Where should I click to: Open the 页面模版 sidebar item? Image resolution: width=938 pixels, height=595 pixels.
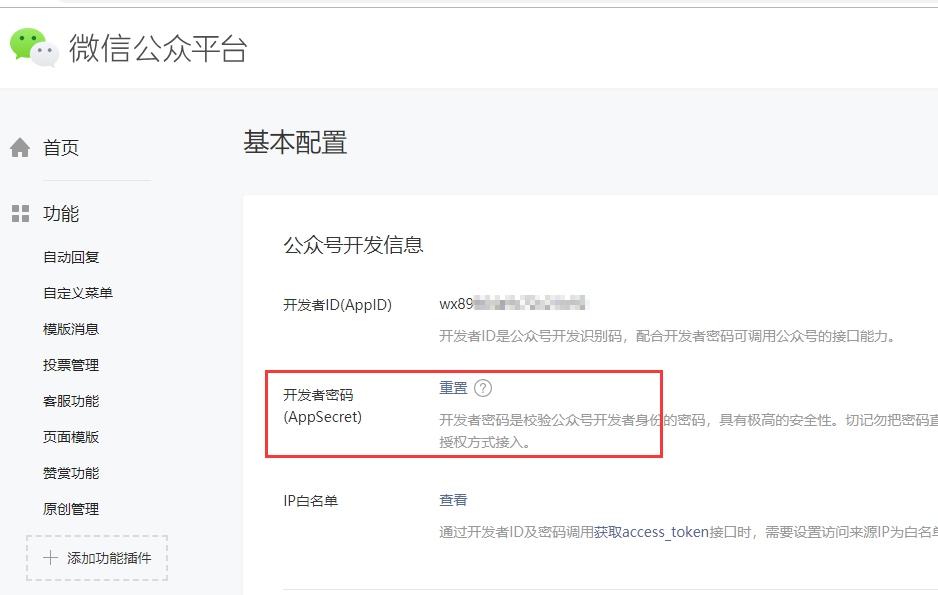click(71, 437)
